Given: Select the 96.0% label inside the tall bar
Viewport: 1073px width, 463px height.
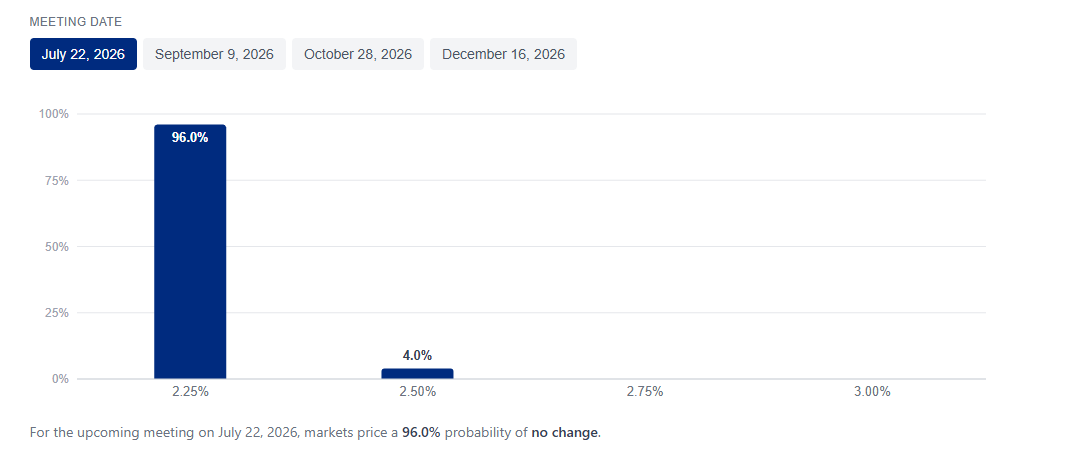Looking at the screenshot, I should point(190,137).
